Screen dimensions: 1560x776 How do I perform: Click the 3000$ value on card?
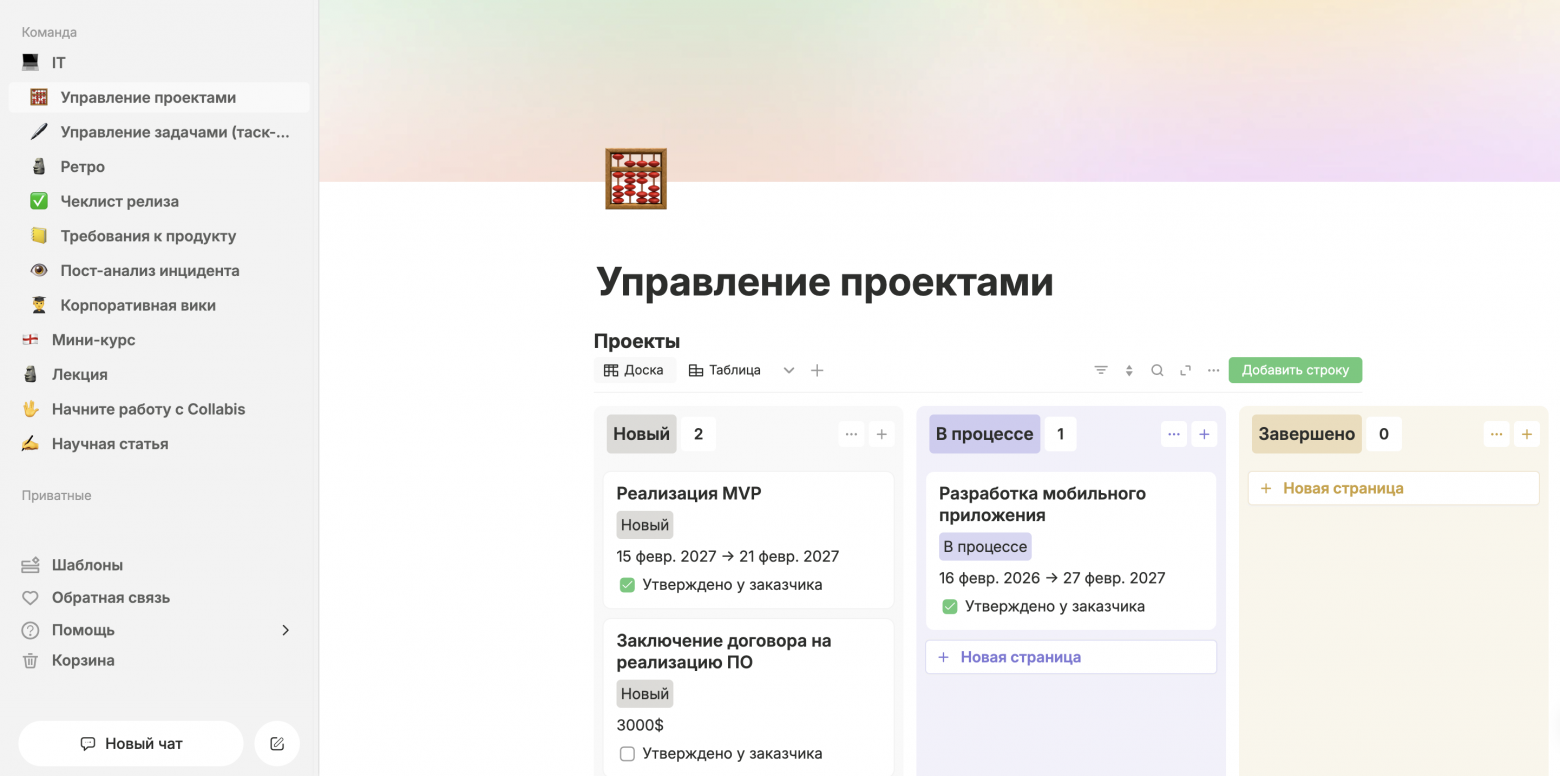click(x=640, y=725)
